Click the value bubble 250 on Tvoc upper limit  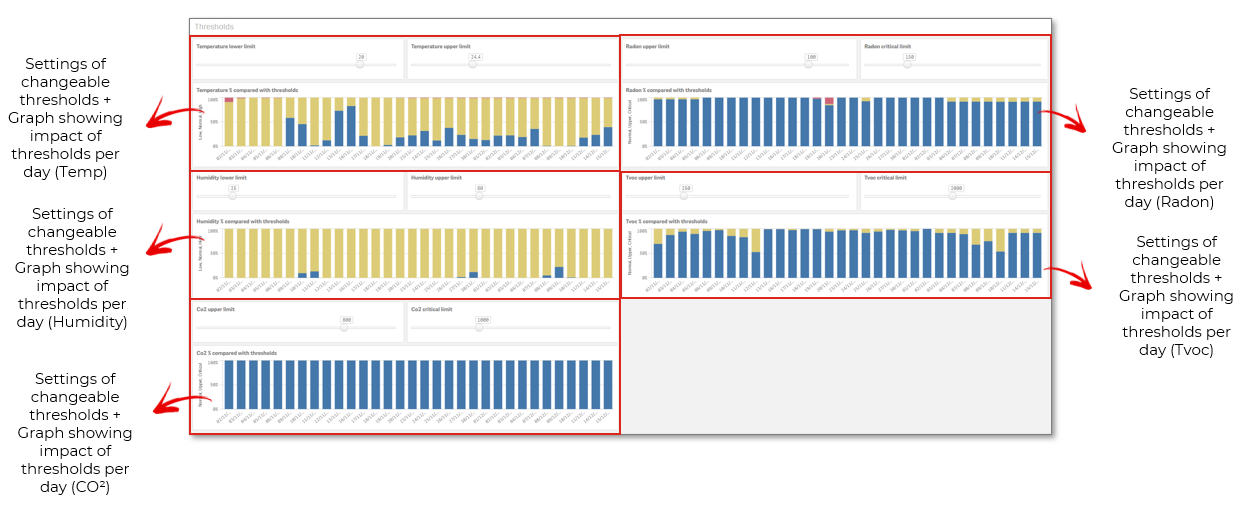(x=686, y=188)
